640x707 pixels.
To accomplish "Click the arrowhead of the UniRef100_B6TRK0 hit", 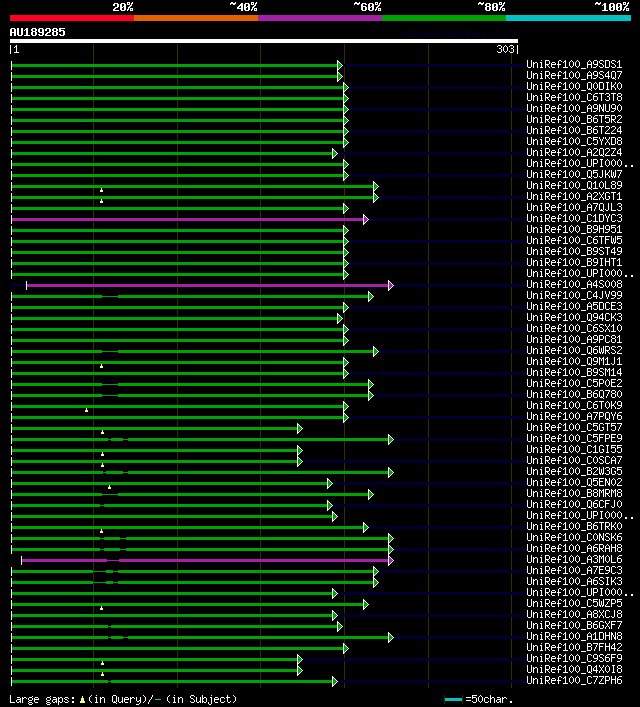I will point(366,528).
